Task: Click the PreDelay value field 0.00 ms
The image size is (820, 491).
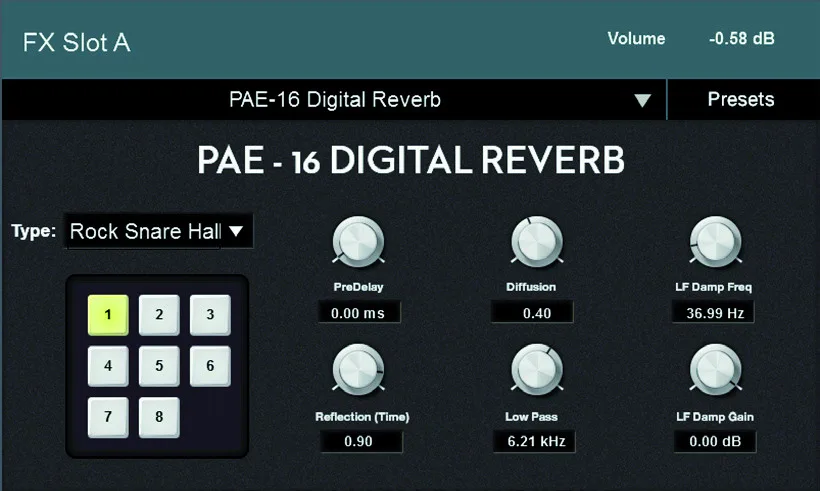Action: tap(359, 313)
